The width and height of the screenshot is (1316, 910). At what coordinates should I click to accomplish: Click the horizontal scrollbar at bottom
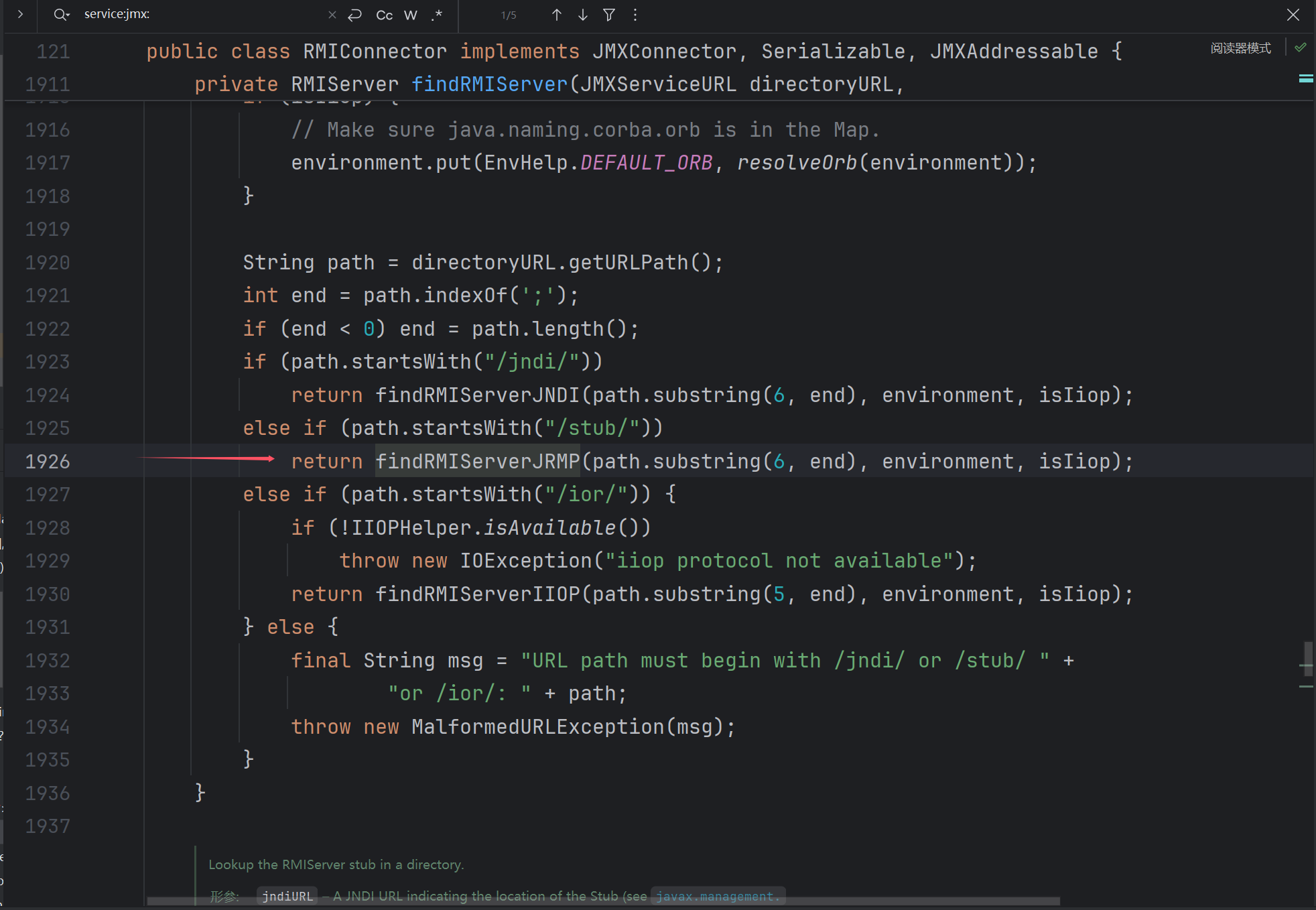(603, 901)
